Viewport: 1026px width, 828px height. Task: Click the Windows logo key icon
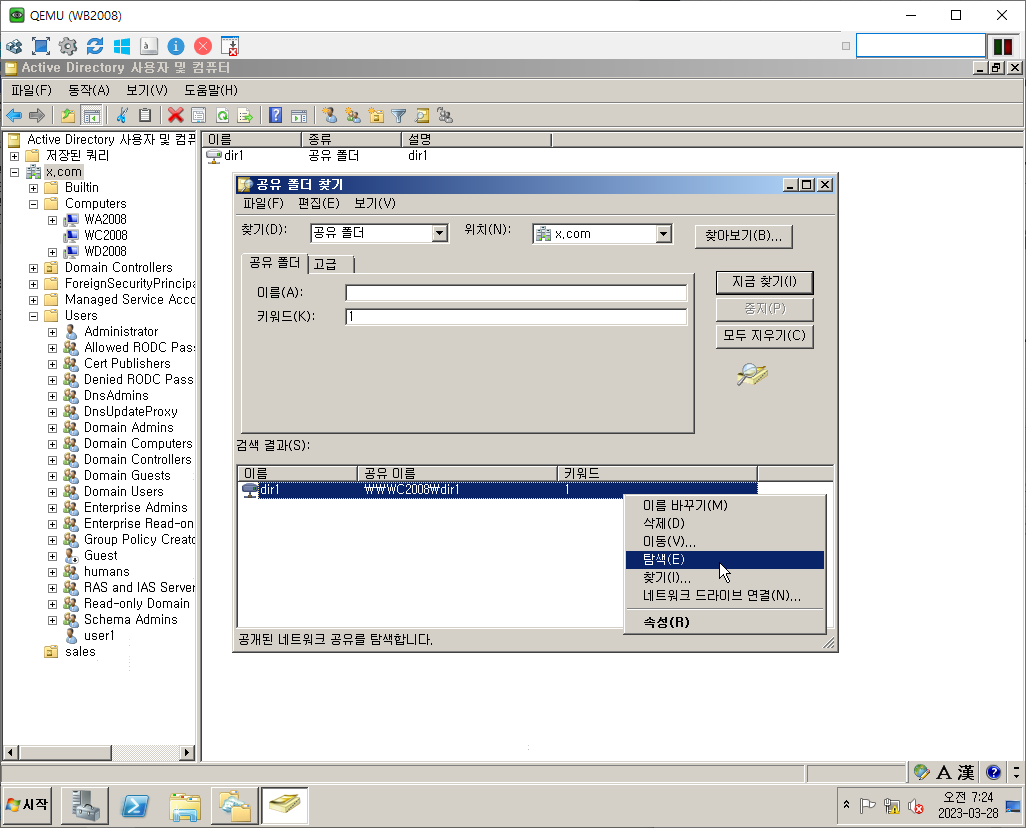[x=122, y=46]
